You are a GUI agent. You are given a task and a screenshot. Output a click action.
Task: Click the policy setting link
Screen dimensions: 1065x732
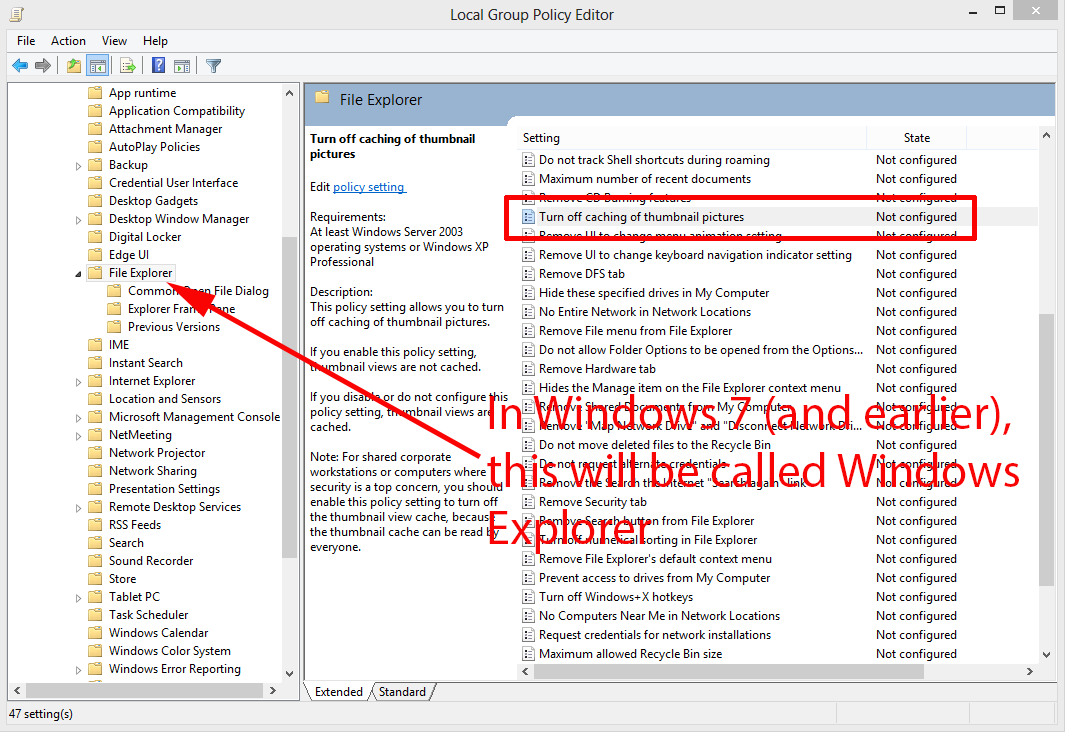pyautogui.click(x=369, y=187)
